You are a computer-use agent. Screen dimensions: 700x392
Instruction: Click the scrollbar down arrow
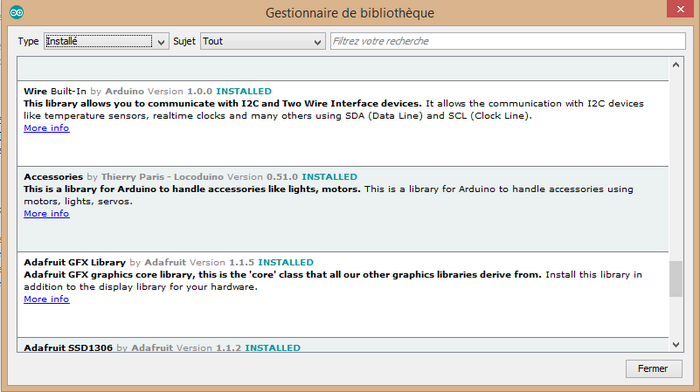coord(676,345)
